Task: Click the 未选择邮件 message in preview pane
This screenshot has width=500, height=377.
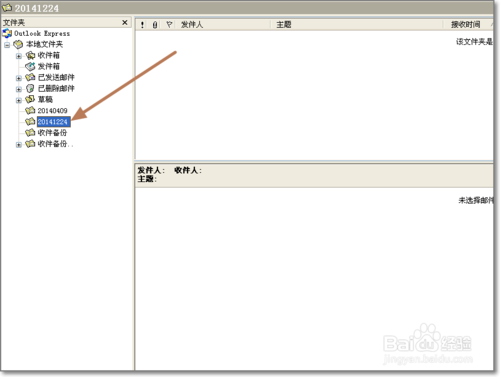Action: click(x=476, y=200)
